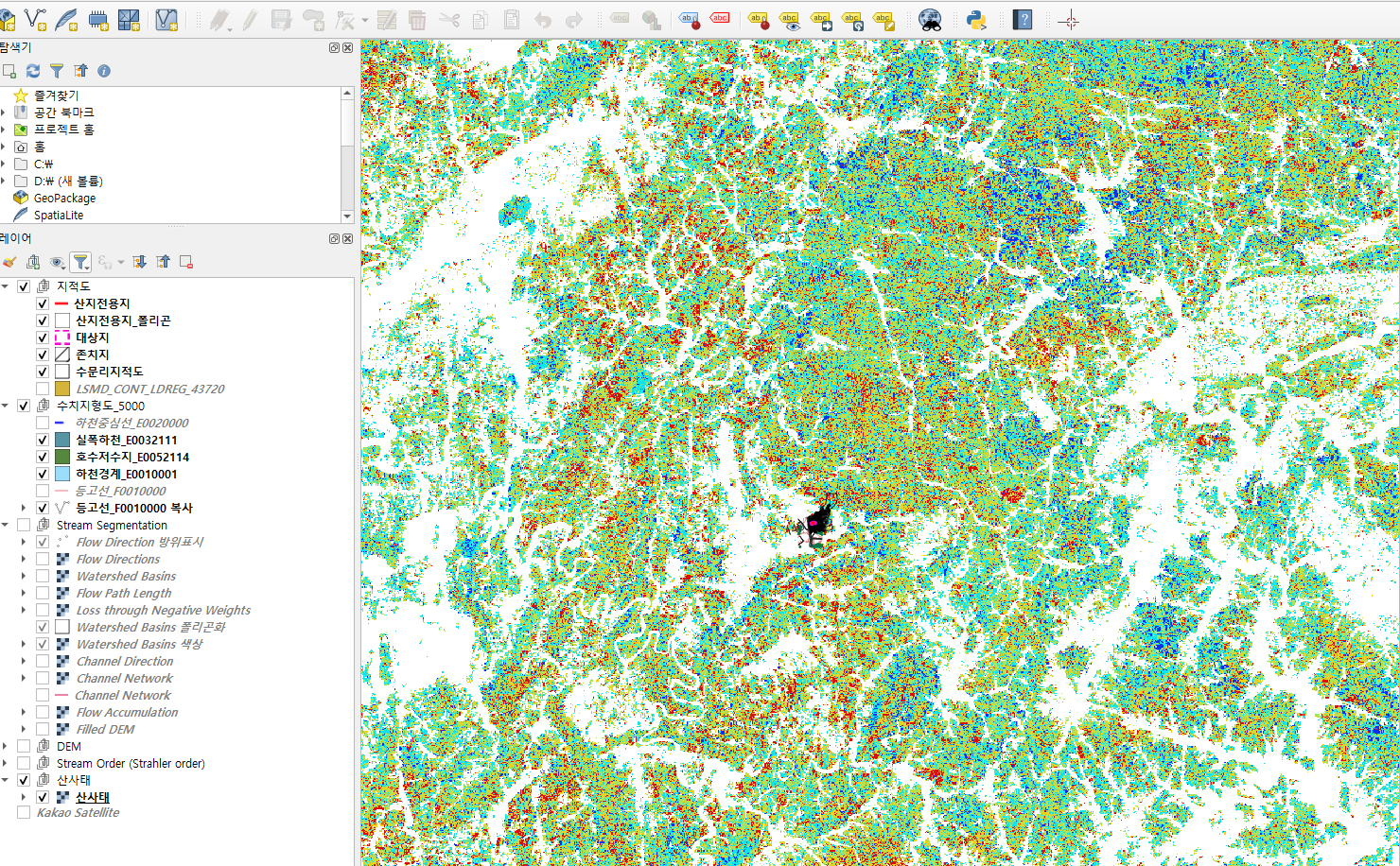Open manage map themes eye dropdown
This screenshot has width=1400, height=866.
pos(58,262)
